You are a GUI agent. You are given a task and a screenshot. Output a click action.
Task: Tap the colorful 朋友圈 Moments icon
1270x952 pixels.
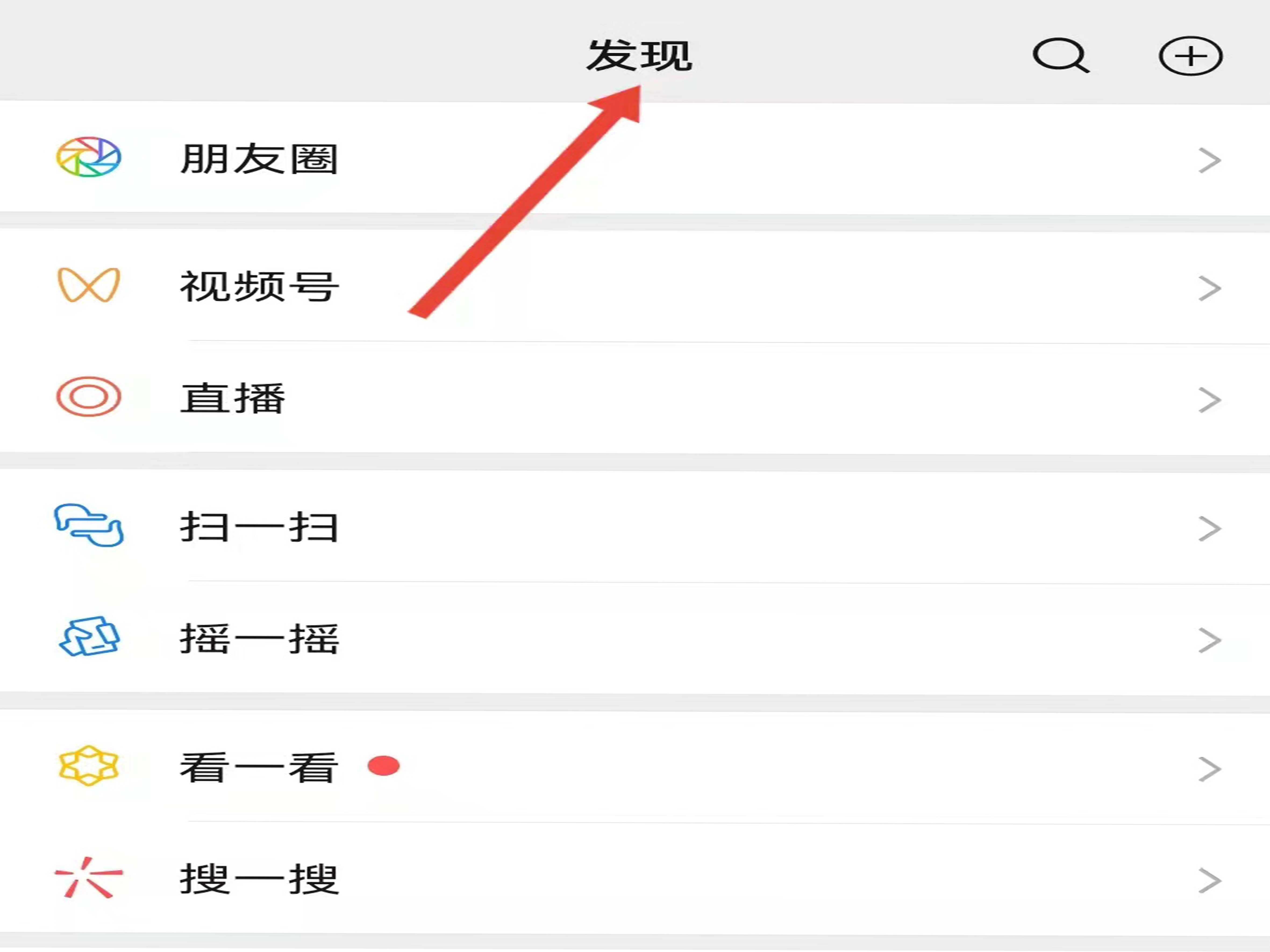tap(88, 157)
